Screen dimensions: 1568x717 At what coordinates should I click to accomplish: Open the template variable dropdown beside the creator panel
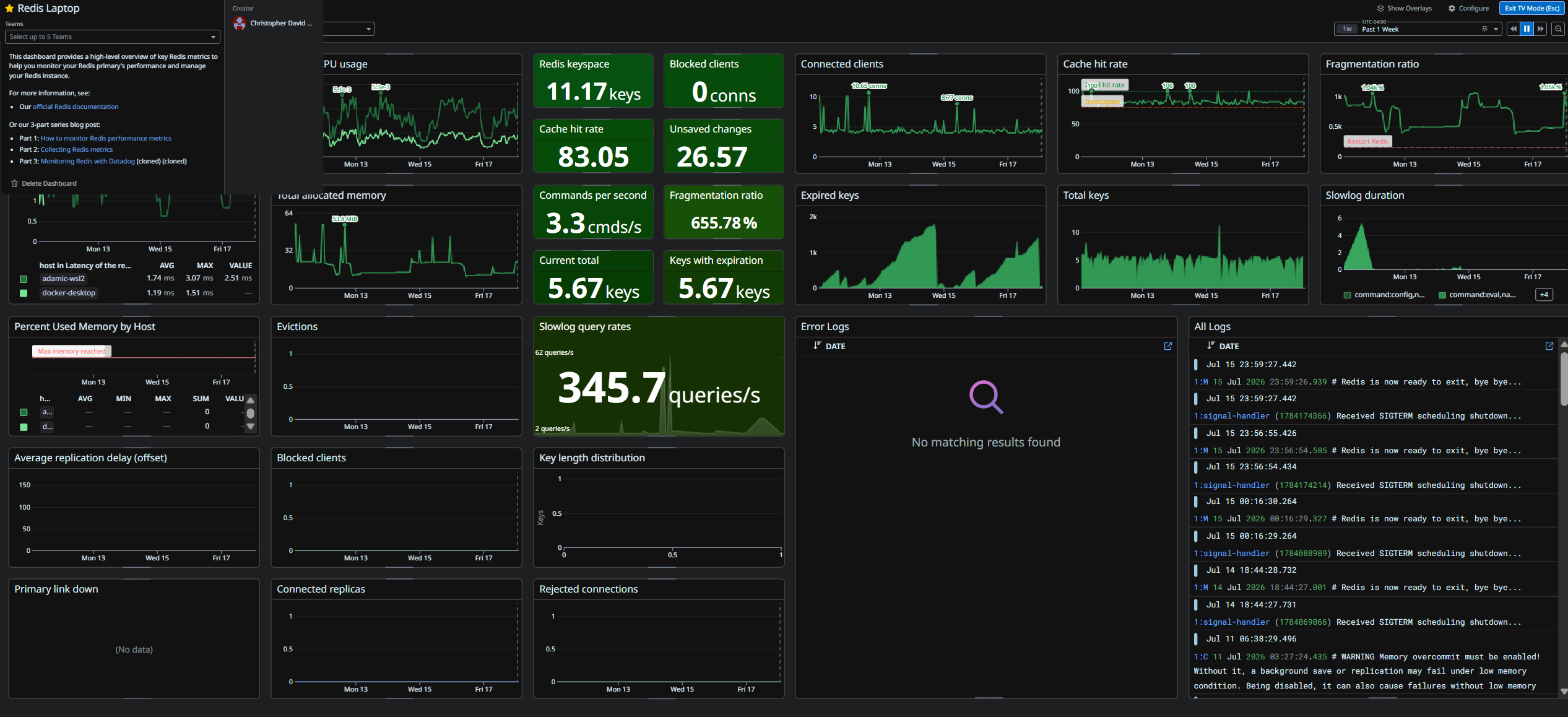click(349, 29)
